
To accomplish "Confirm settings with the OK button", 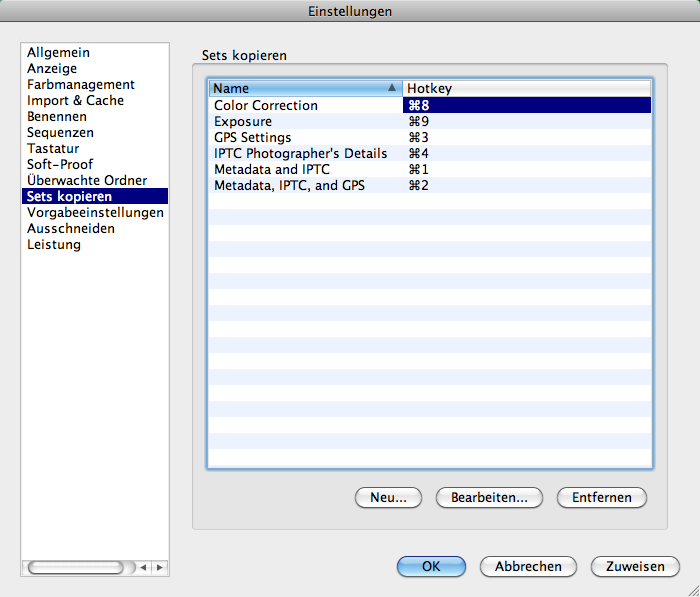I will click(431, 566).
